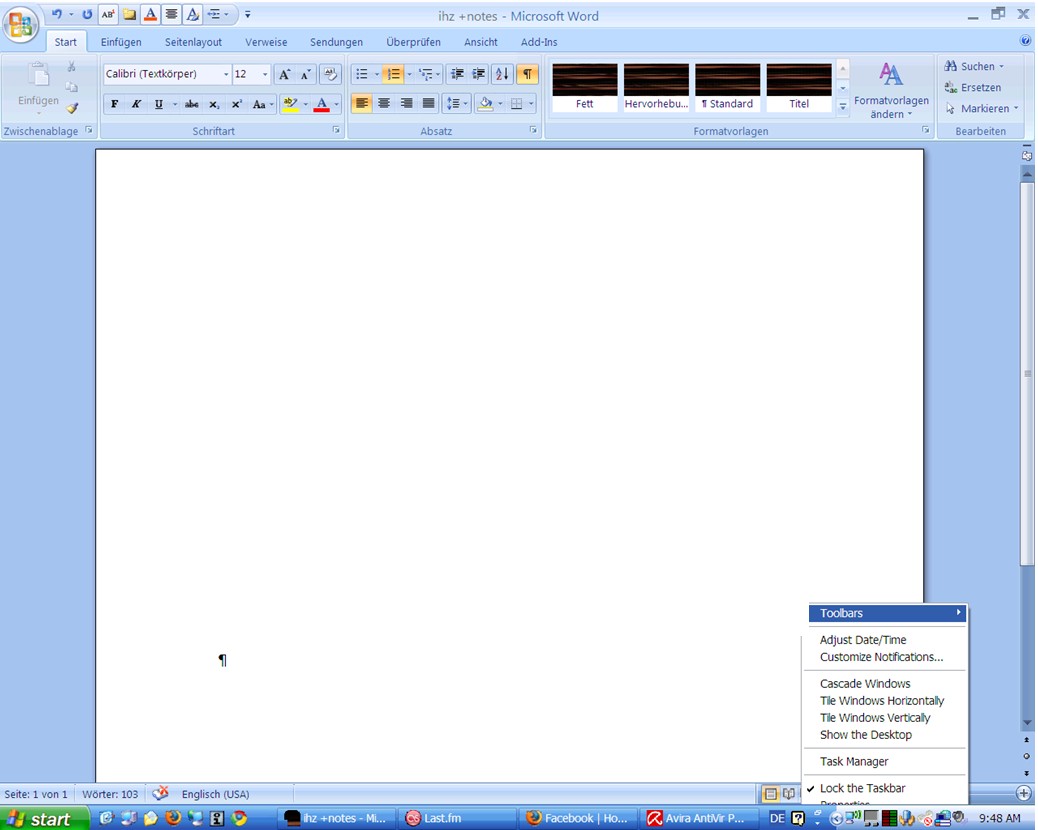Toggle the bulleted list button

coord(361,74)
